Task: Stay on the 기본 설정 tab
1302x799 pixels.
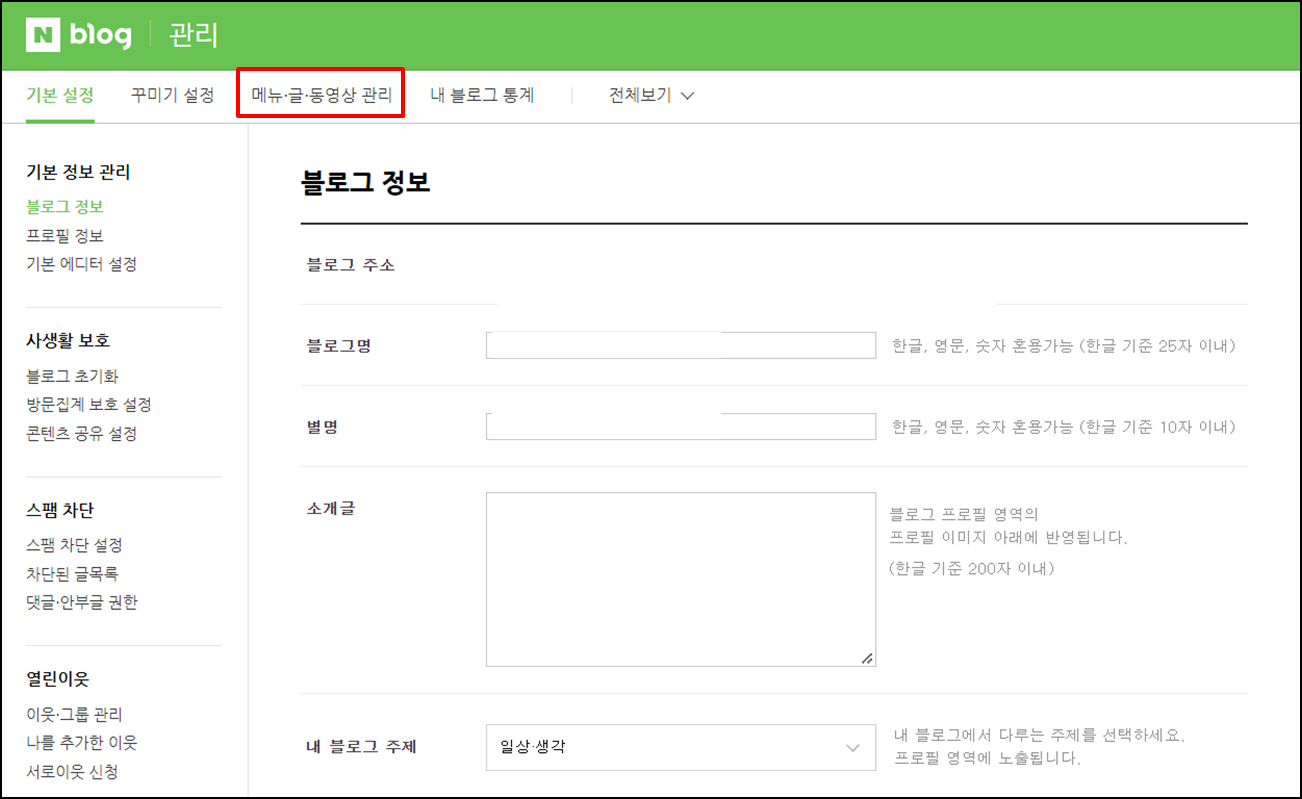Action: tap(60, 95)
